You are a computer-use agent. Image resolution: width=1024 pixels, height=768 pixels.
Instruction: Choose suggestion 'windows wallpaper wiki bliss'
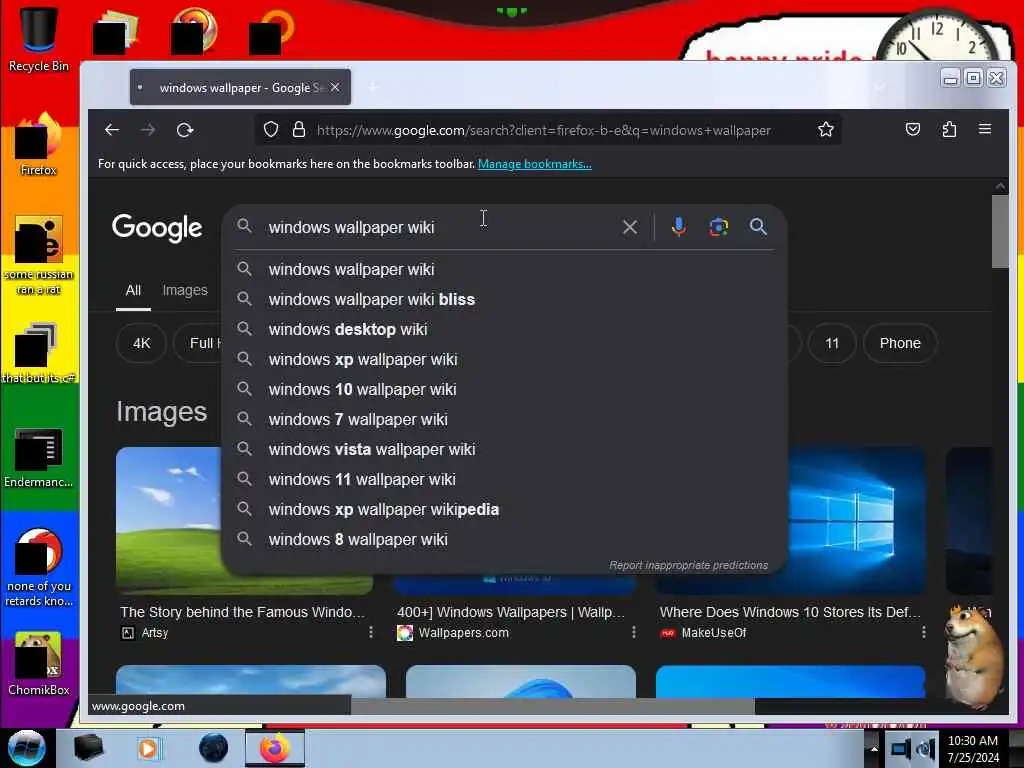point(503,299)
